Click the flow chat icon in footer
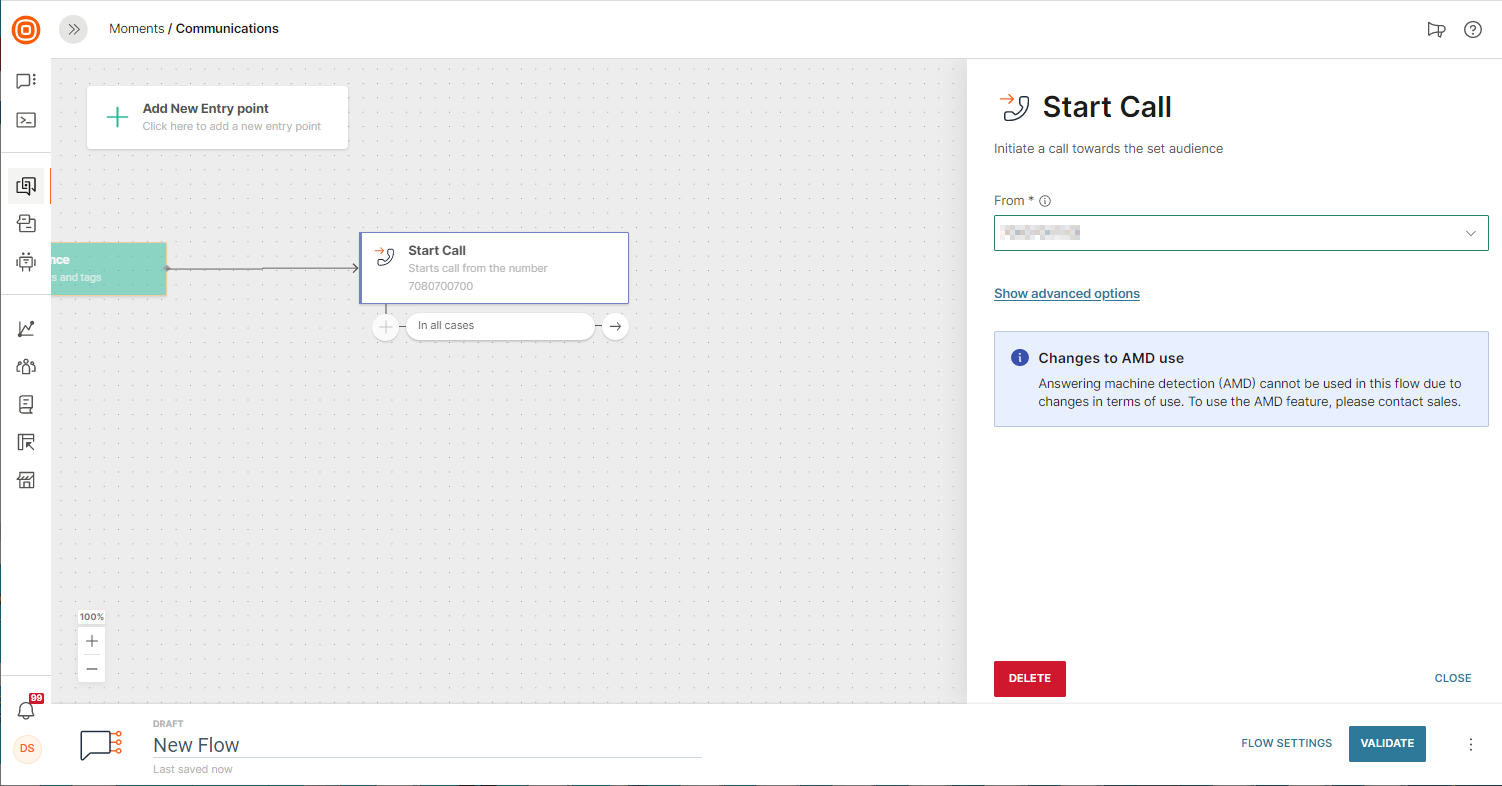Viewport: 1502px width, 786px height. point(101,745)
